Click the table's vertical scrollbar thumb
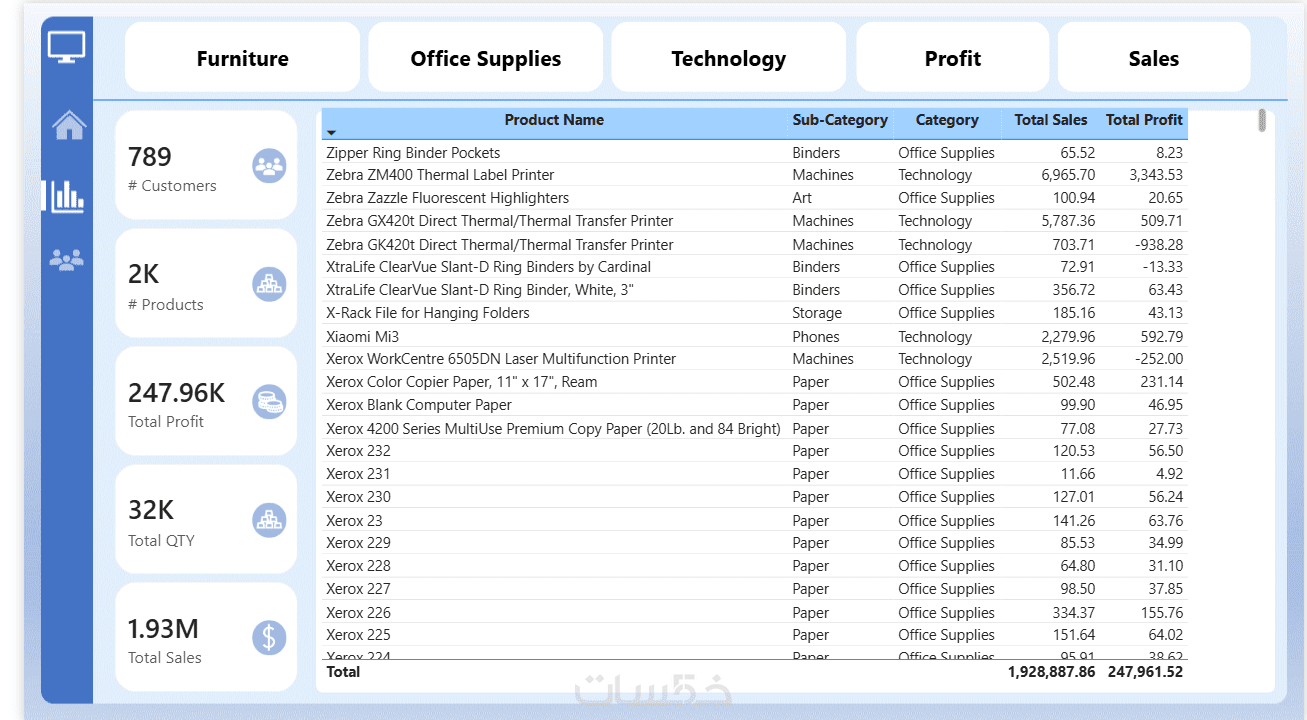The width and height of the screenshot is (1307, 720). coord(1262,120)
